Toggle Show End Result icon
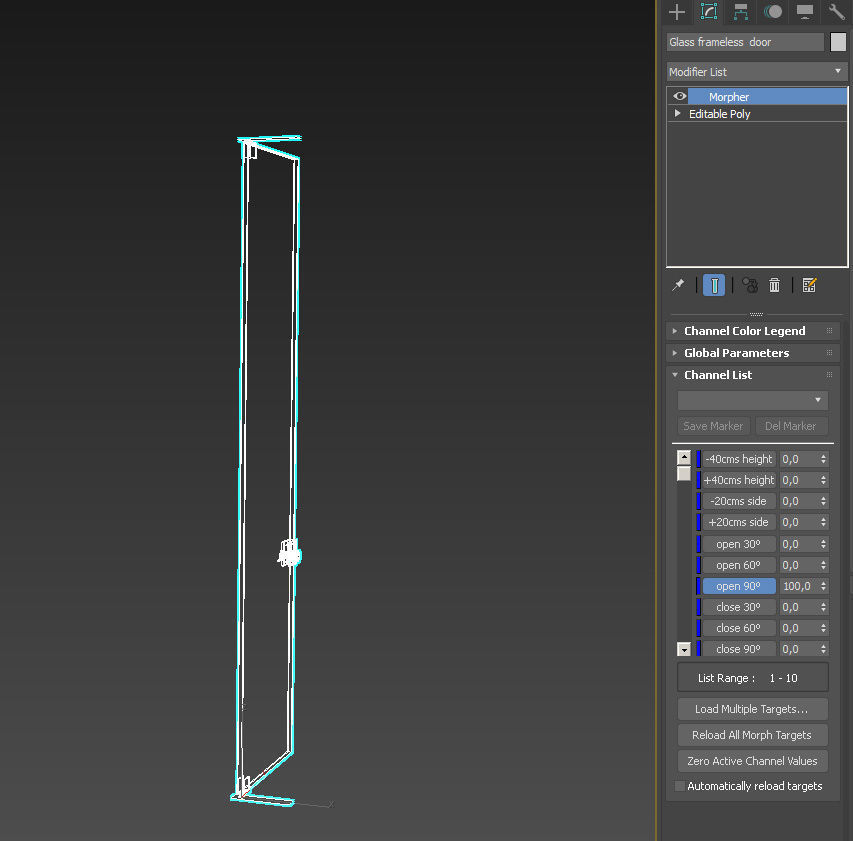This screenshot has width=853, height=841. (714, 285)
